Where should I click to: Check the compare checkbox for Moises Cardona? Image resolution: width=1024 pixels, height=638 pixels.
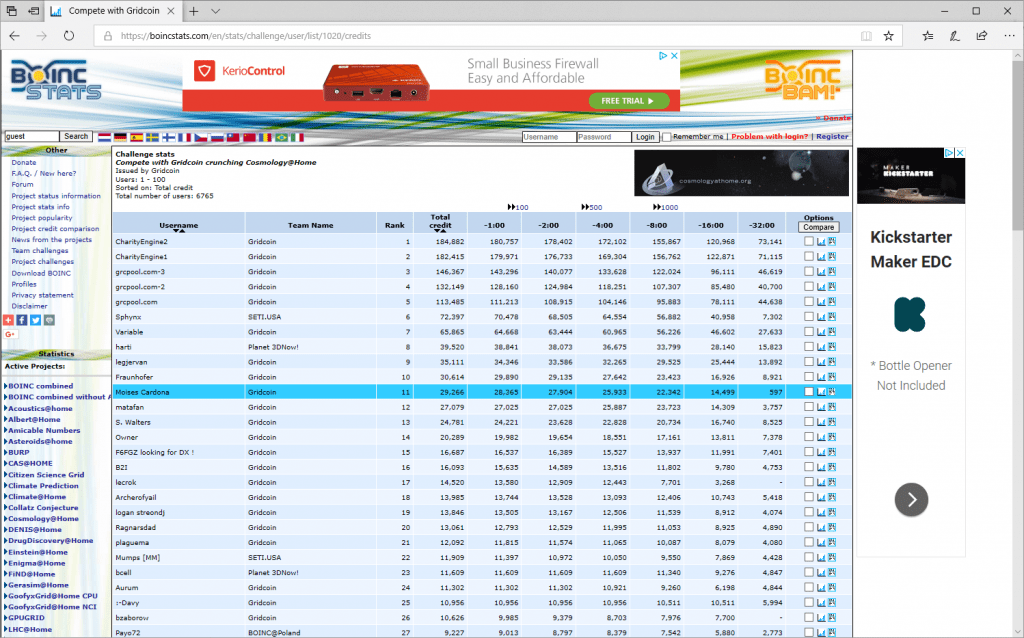[x=808, y=392]
